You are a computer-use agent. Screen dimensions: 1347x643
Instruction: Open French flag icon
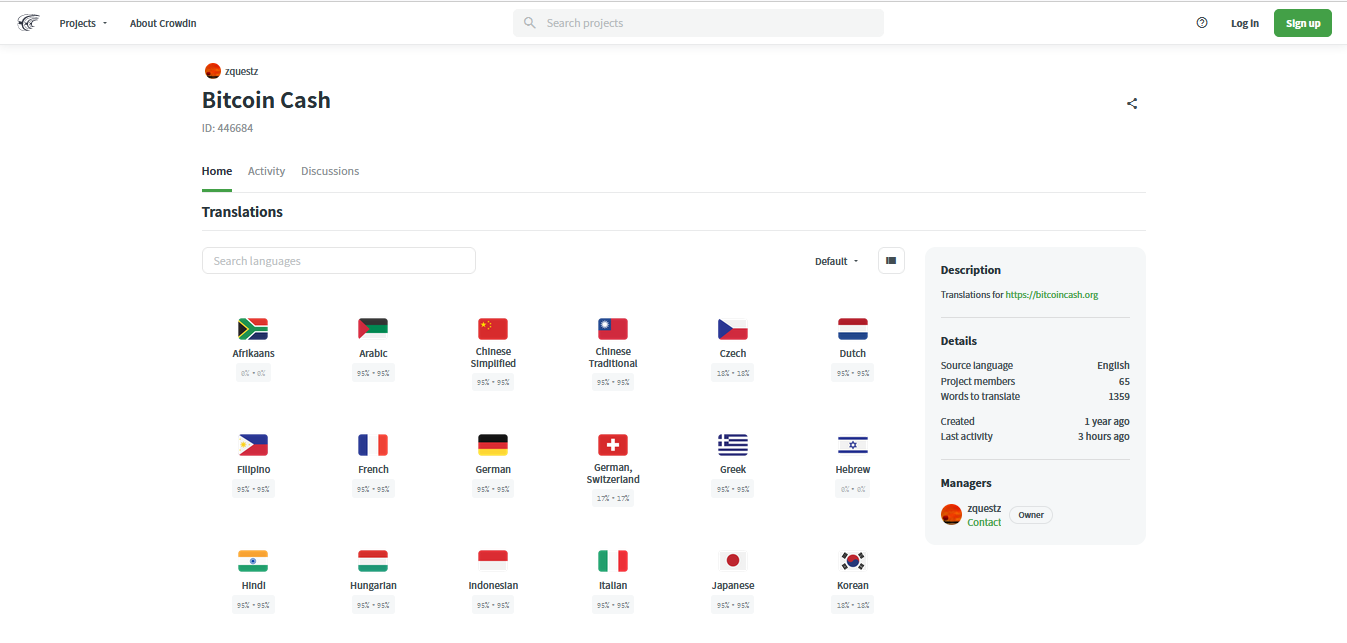tap(373, 445)
